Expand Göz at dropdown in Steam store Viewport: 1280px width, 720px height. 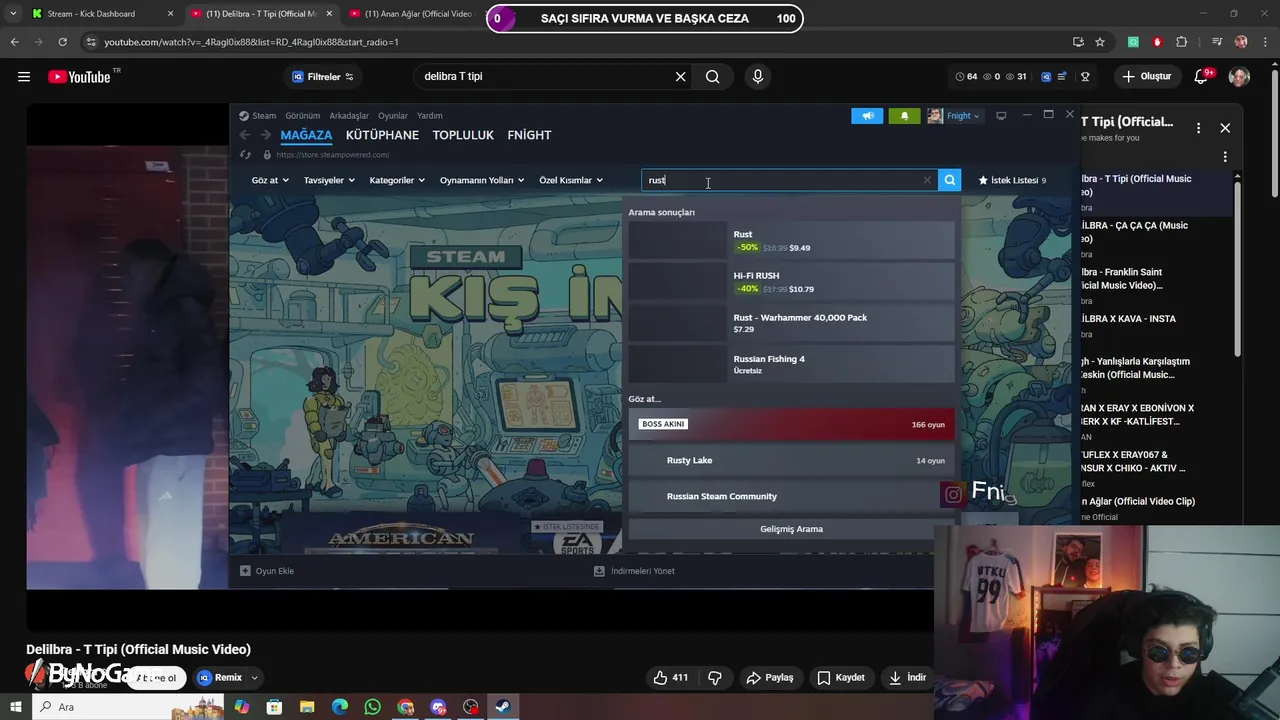point(270,180)
